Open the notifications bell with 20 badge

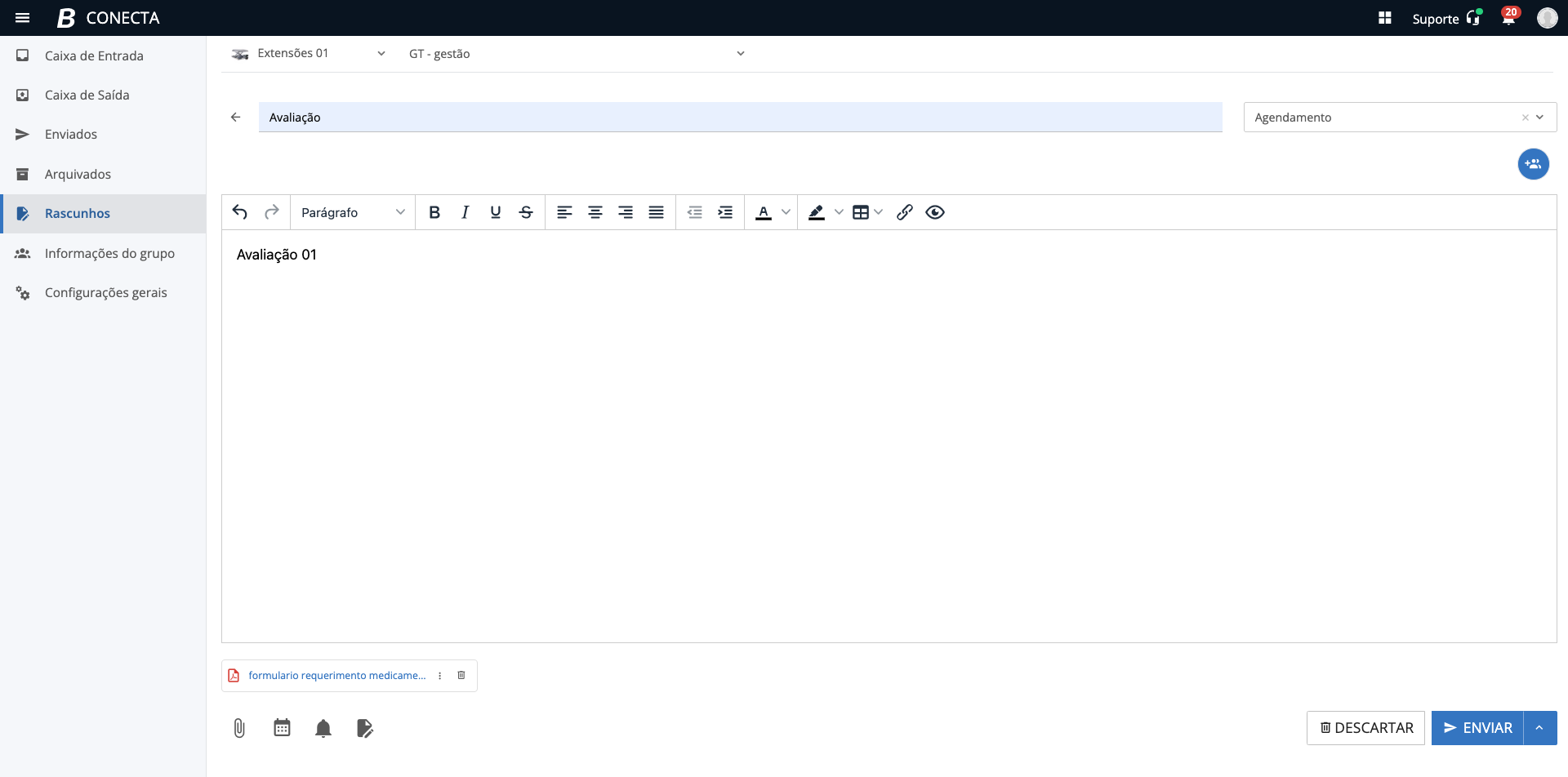click(1508, 18)
